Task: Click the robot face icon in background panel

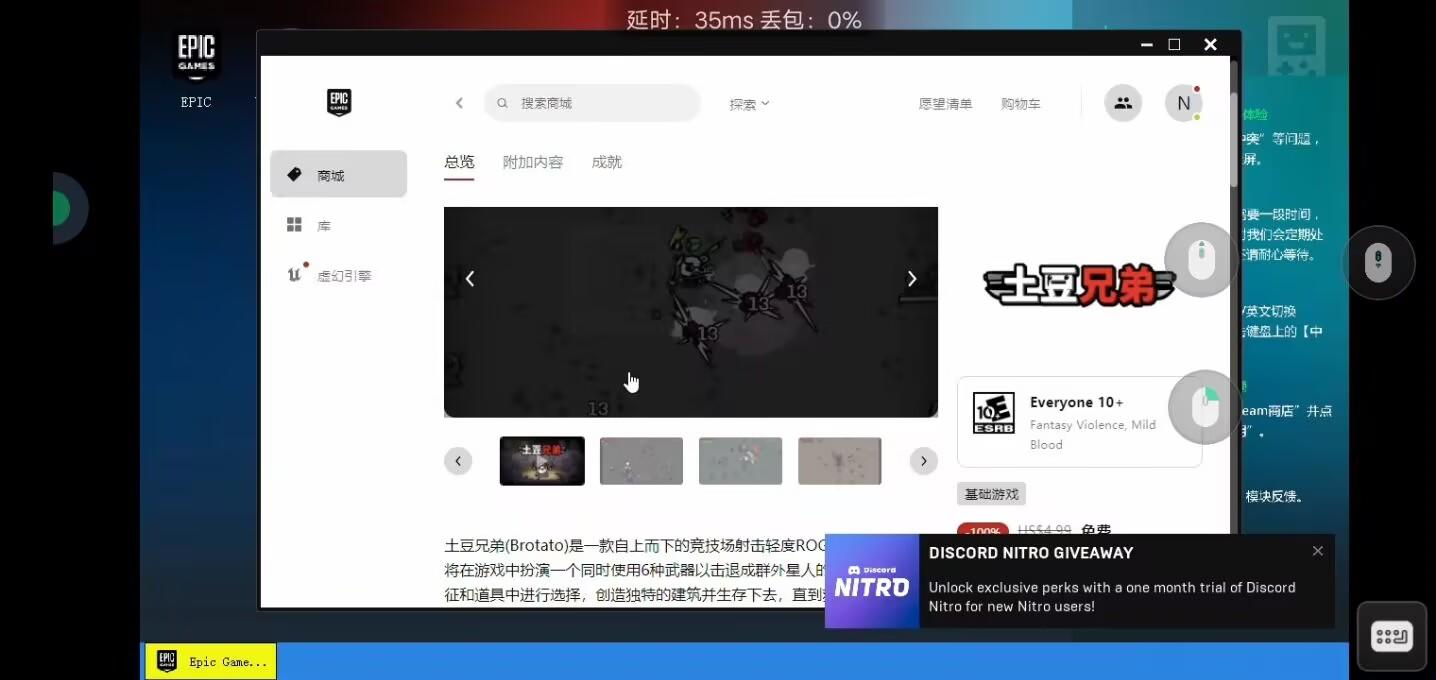Action: pyautogui.click(x=1297, y=45)
